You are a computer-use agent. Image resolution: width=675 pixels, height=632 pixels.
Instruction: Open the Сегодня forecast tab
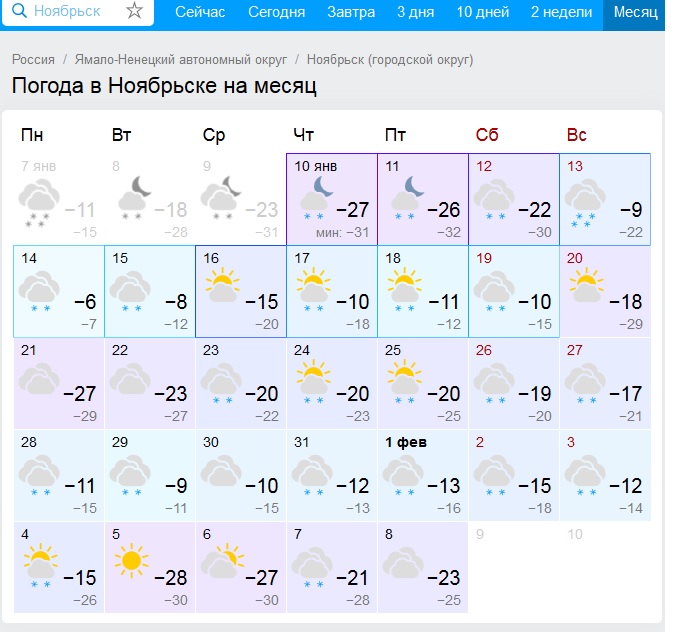[276, 12]
